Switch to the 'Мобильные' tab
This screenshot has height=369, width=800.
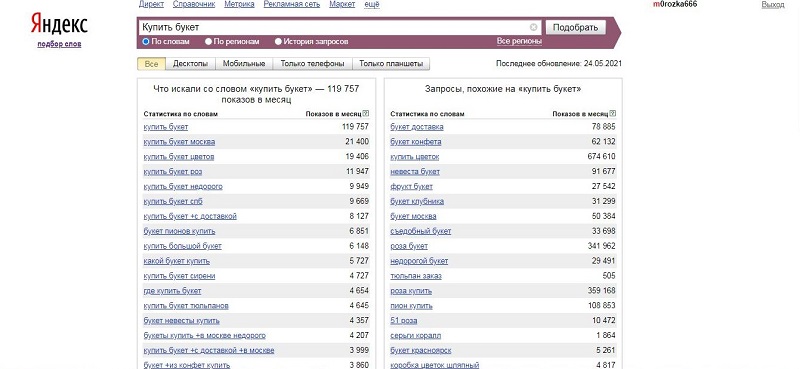244,64
